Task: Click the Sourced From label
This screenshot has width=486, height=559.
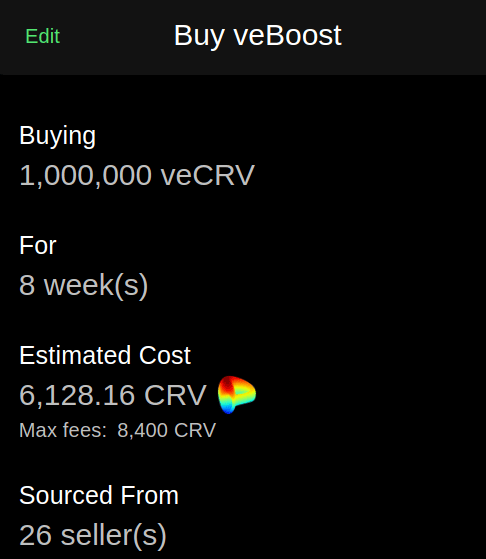Action: [x=99, y=495]
